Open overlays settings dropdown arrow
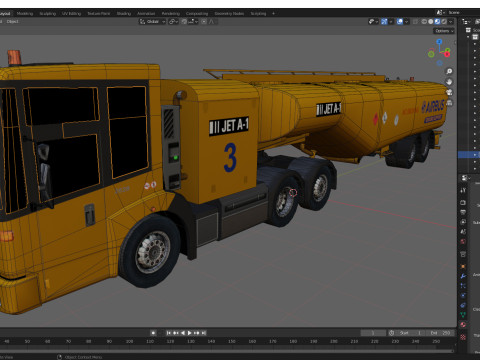Viewport: 480px width, 360px height. 406,21
